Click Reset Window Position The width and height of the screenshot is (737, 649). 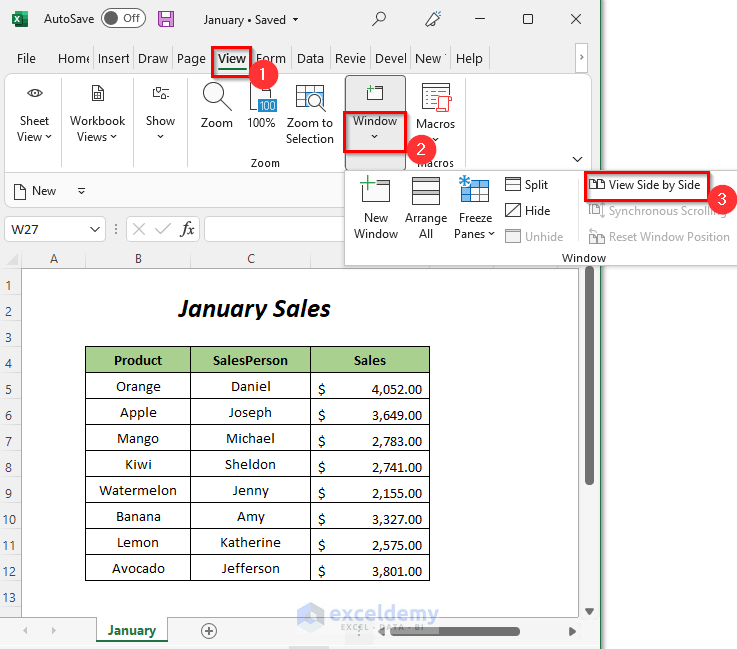point(659,237)
